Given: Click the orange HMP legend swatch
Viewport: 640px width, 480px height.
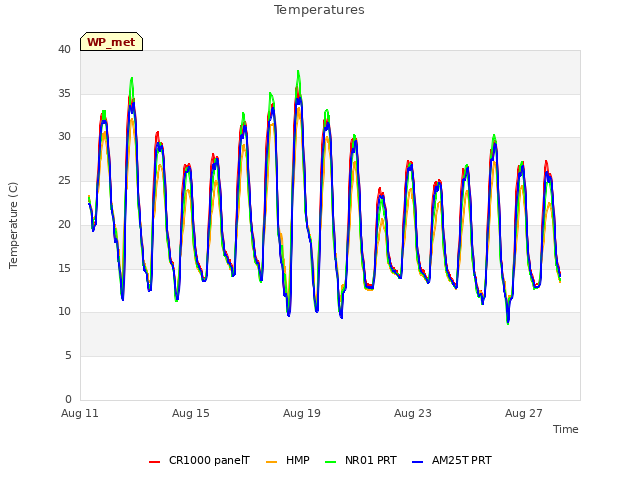Looking at the screenshot, I should [271, 462].
